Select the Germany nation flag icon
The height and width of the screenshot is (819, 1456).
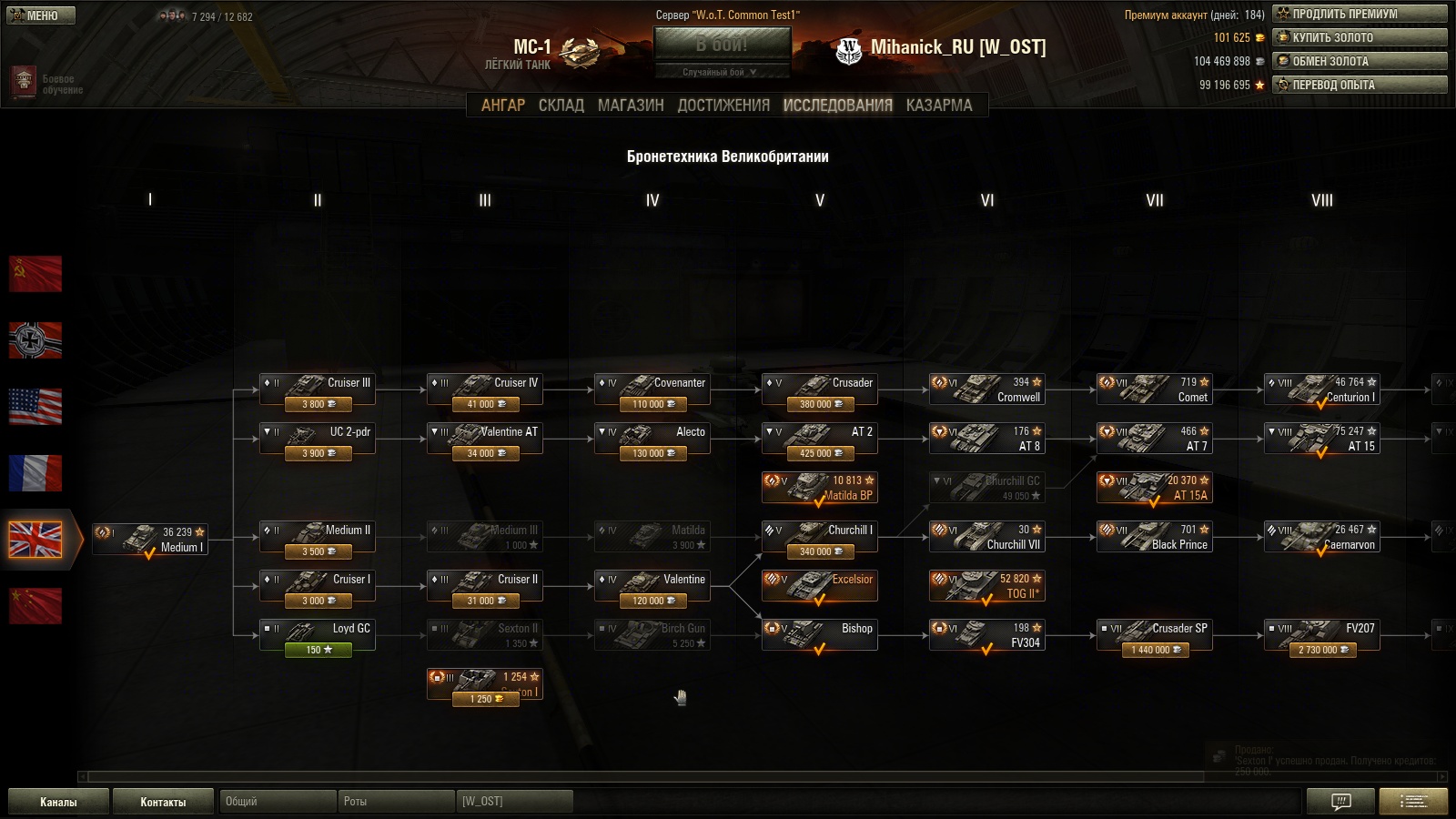click(35, 340)
